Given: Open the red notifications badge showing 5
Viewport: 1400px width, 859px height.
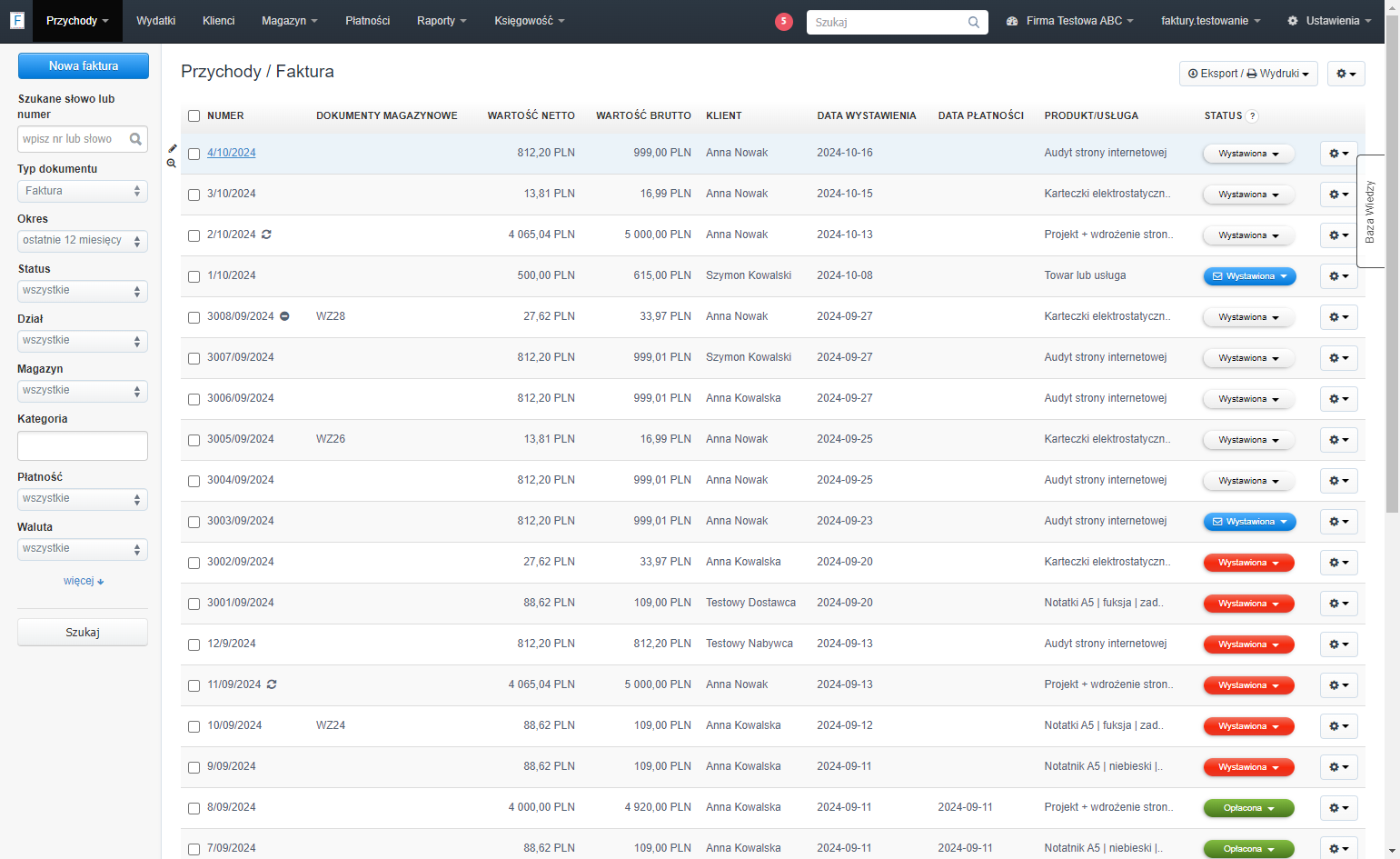Looking at the screenshot, I should point(784,21).
